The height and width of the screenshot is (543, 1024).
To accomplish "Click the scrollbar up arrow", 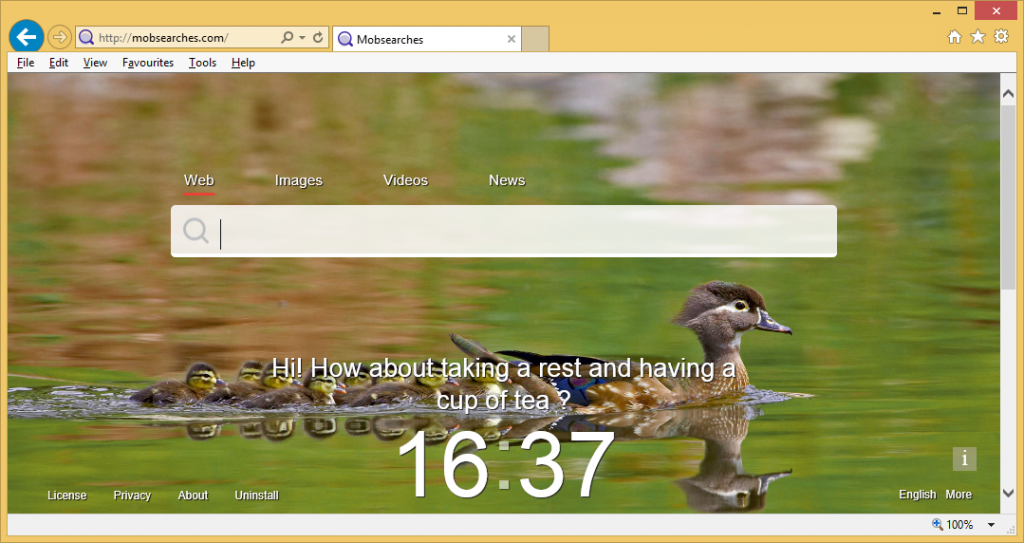I will click(x=1008, y=94).
